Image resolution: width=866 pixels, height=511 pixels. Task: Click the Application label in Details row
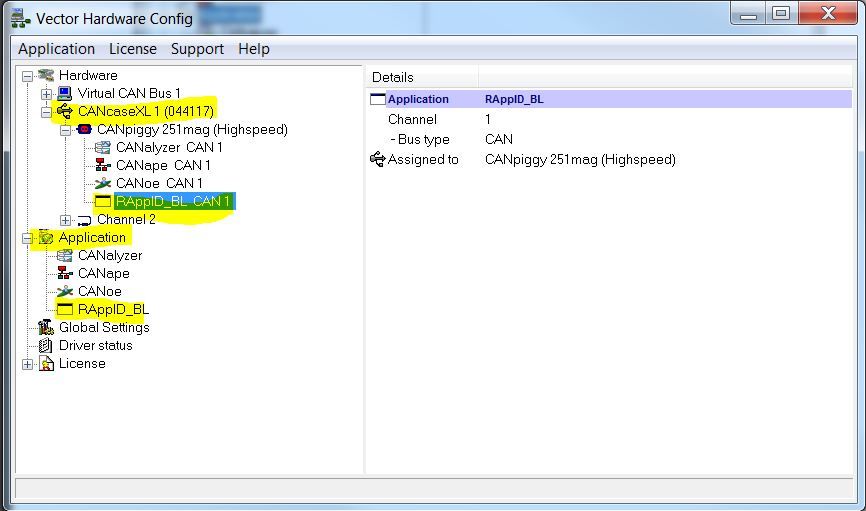coord(418,99)
